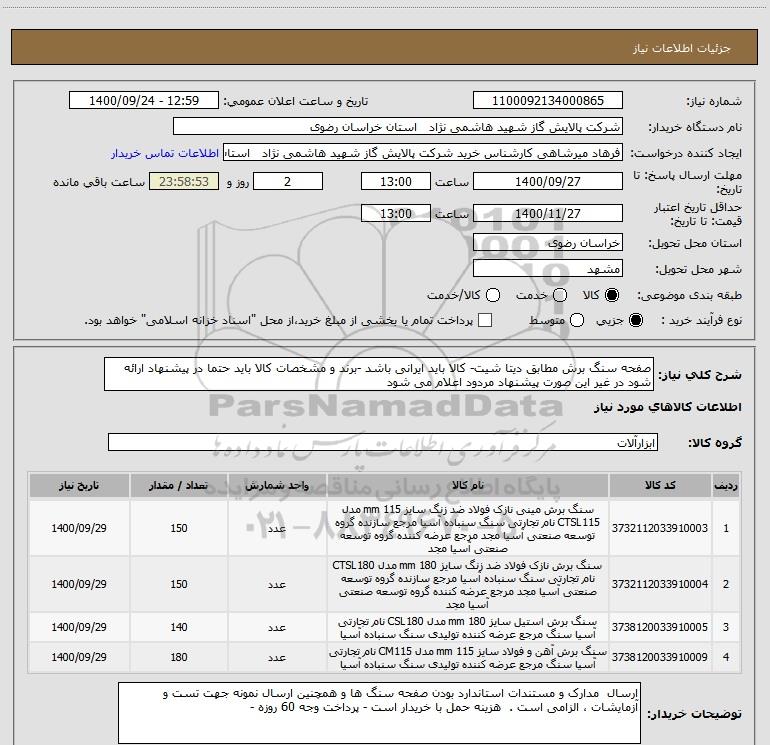Click the buyer notes text area

[379, 713]
